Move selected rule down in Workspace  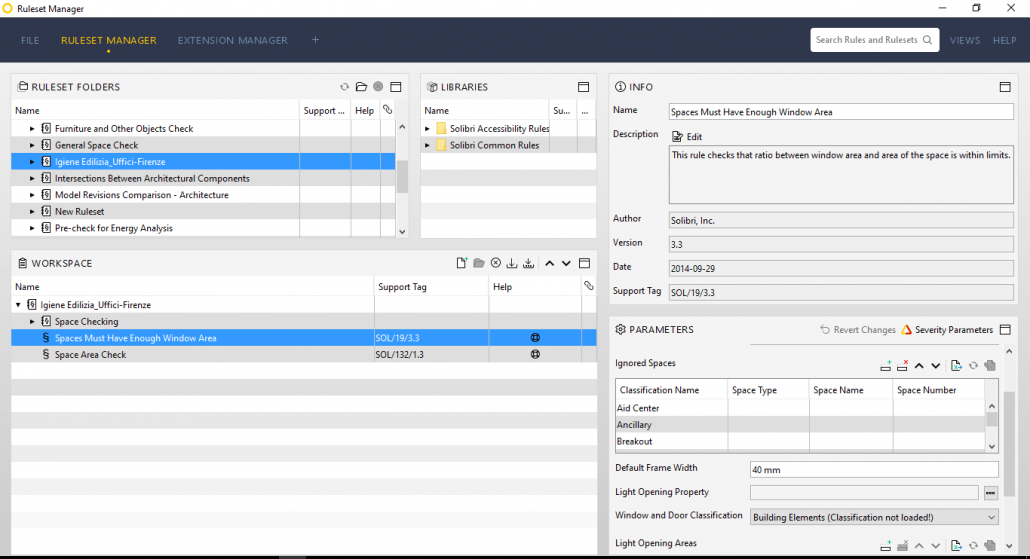tap(566, 263)
